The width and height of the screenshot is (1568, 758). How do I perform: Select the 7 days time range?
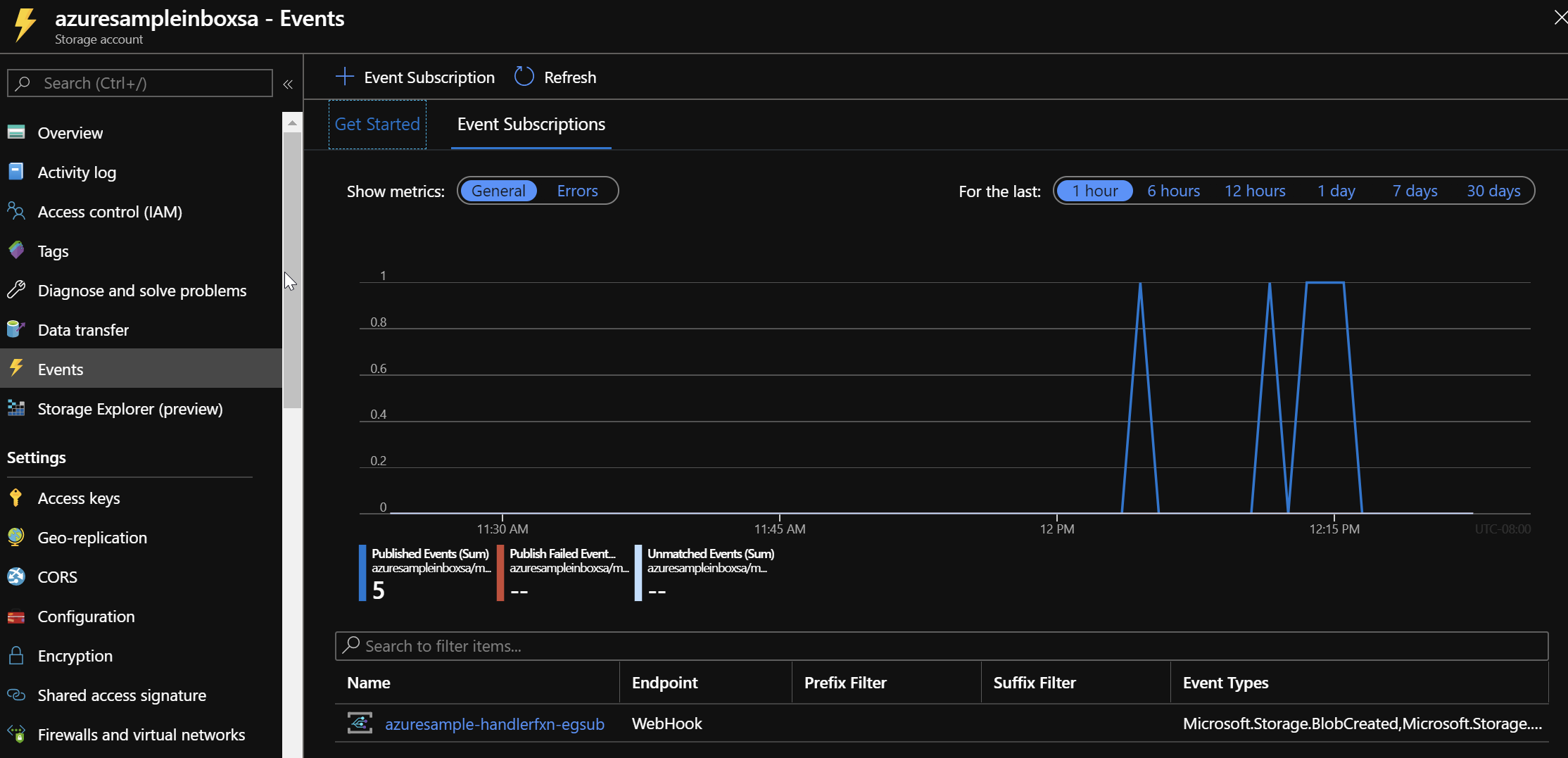coord(1415,191)
